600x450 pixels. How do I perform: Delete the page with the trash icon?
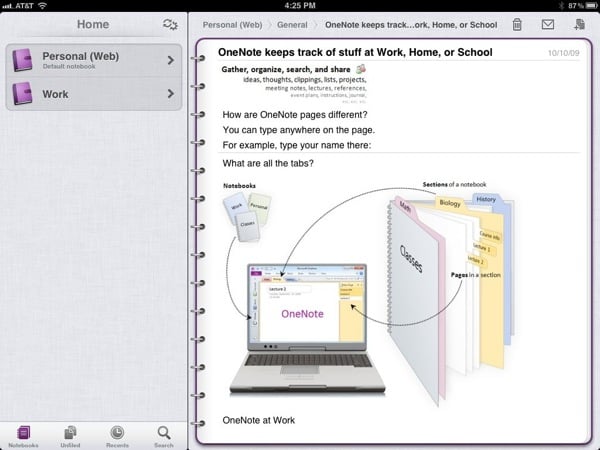click(517, 24)
